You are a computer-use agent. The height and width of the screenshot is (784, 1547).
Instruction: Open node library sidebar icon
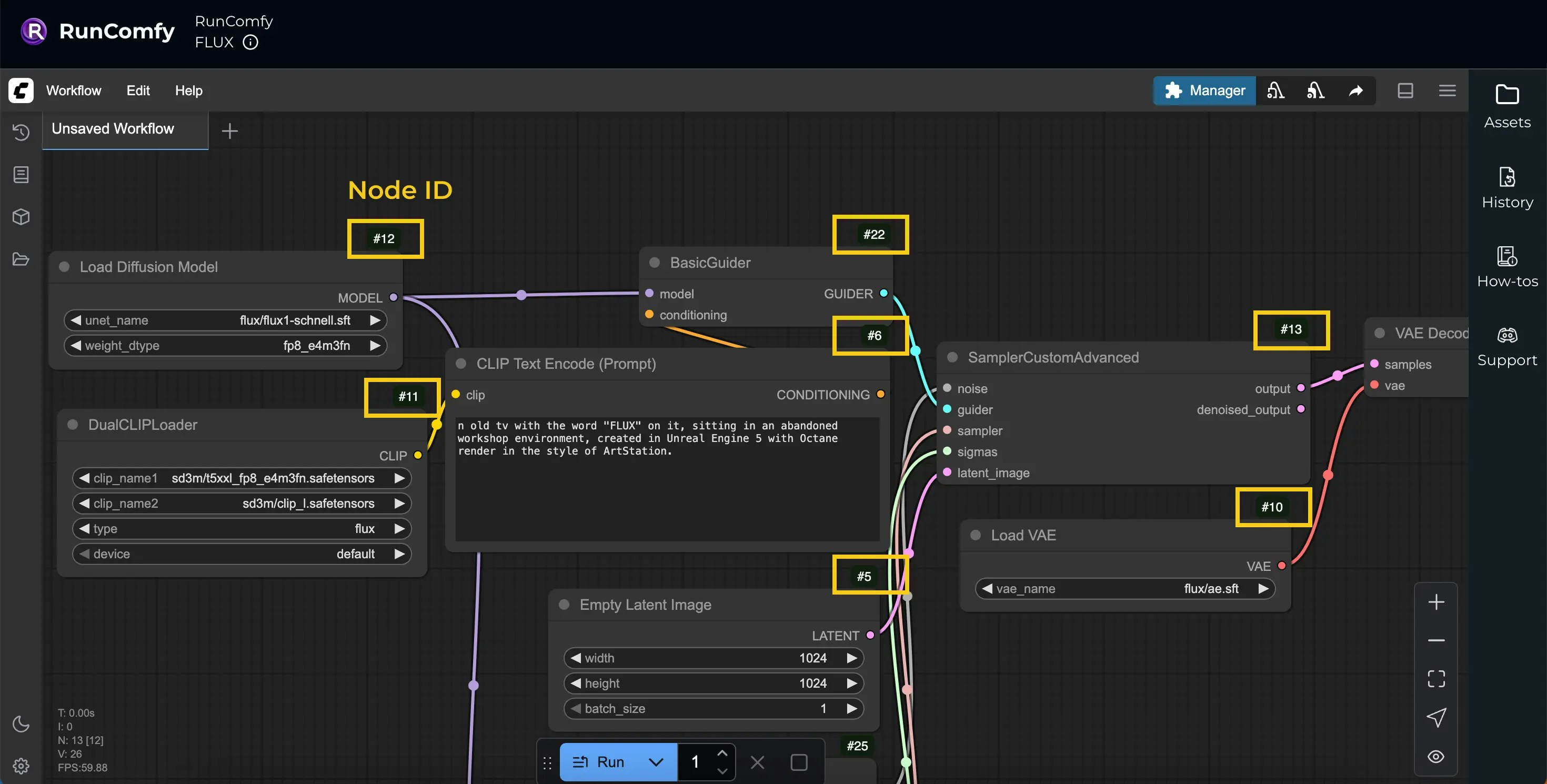point(21,175)
